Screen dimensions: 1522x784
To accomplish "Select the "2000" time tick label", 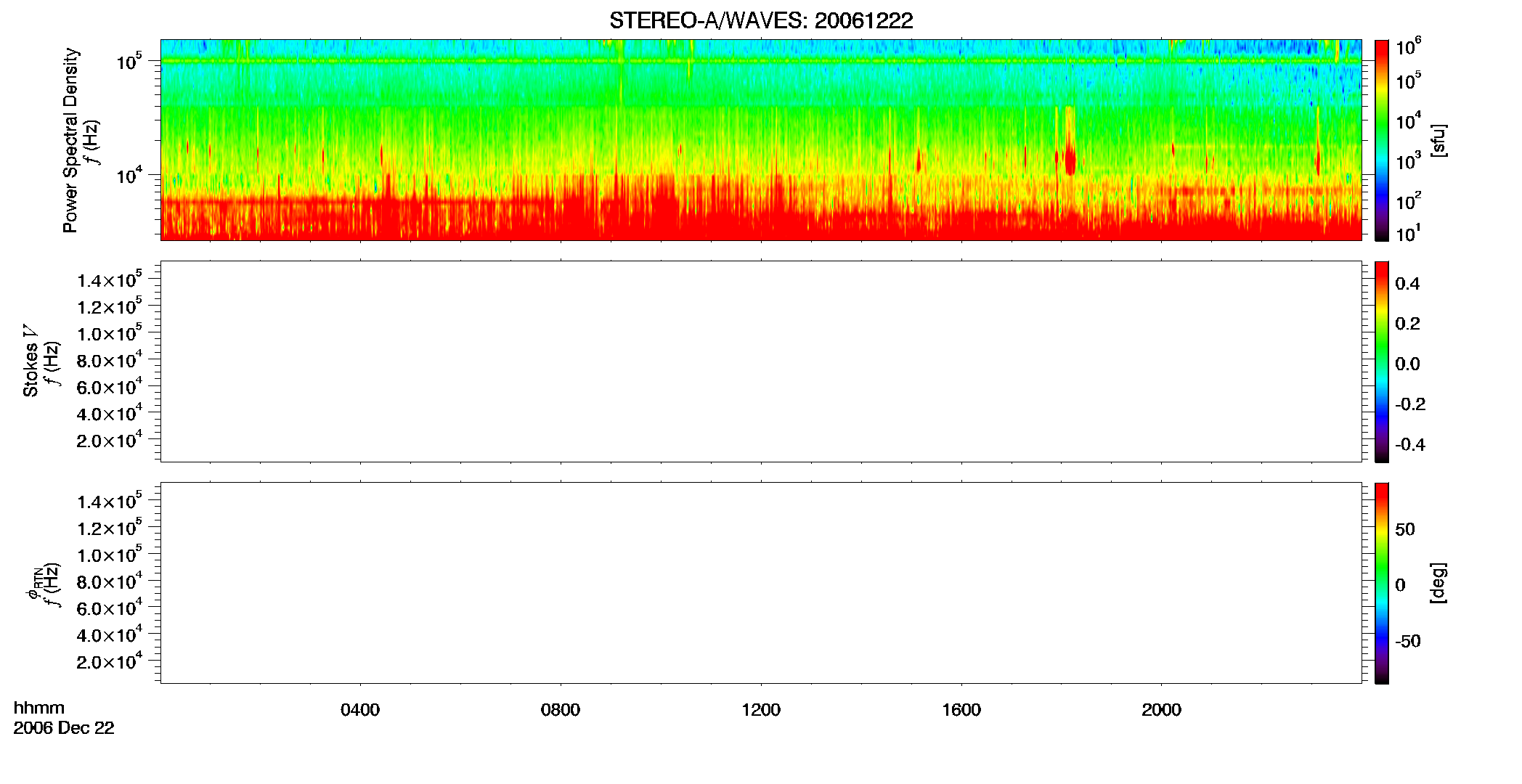I will (x=1161, y=710).
